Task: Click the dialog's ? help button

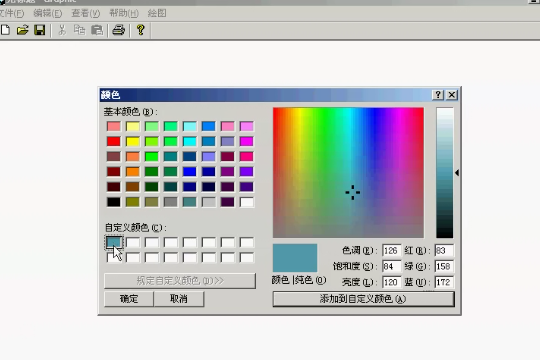Action: tap(438, 95)
